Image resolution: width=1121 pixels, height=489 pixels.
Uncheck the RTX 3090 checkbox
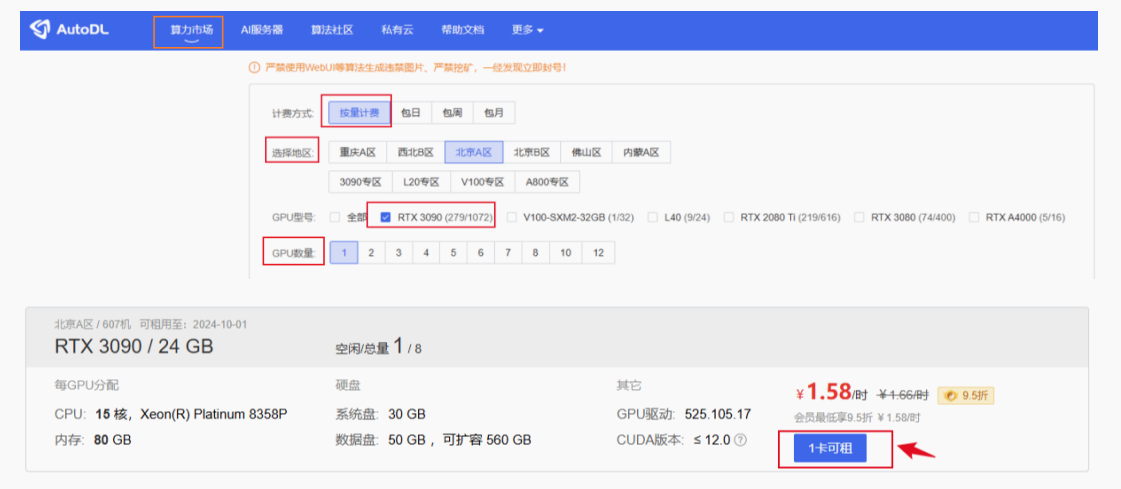coord(385,217)
